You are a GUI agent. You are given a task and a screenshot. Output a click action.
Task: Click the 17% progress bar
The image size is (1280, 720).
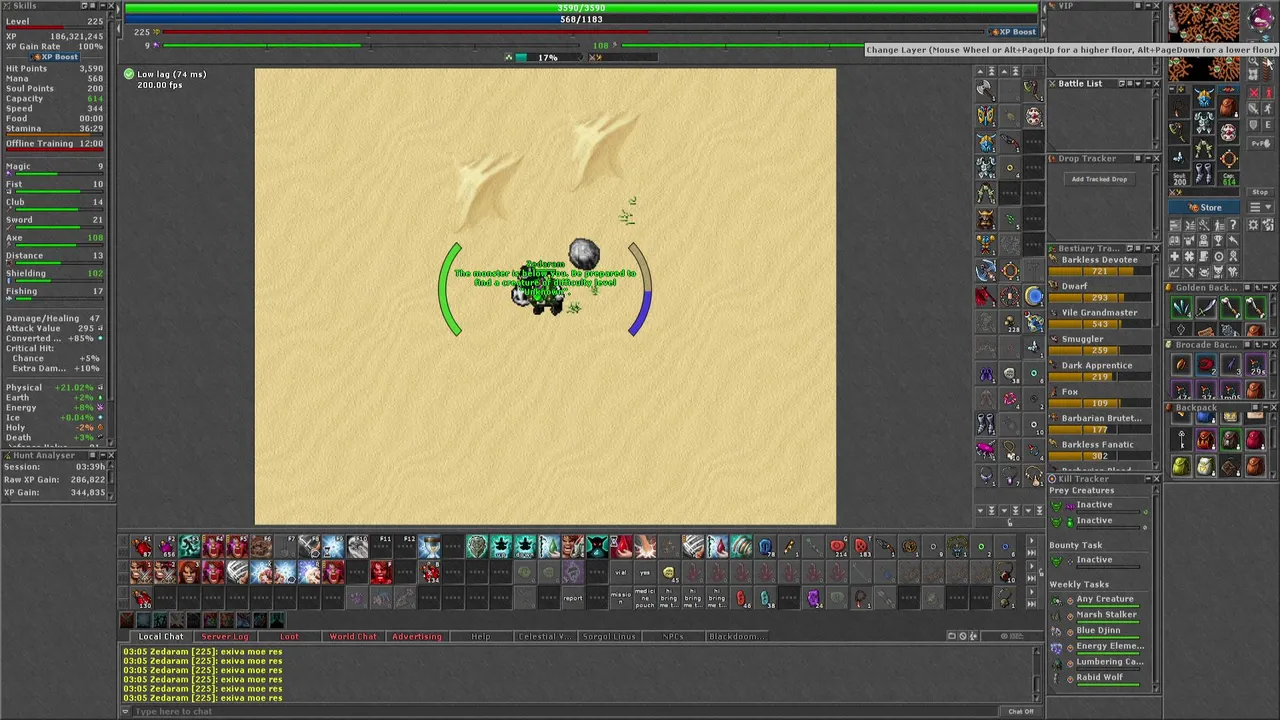pos(548,57)
